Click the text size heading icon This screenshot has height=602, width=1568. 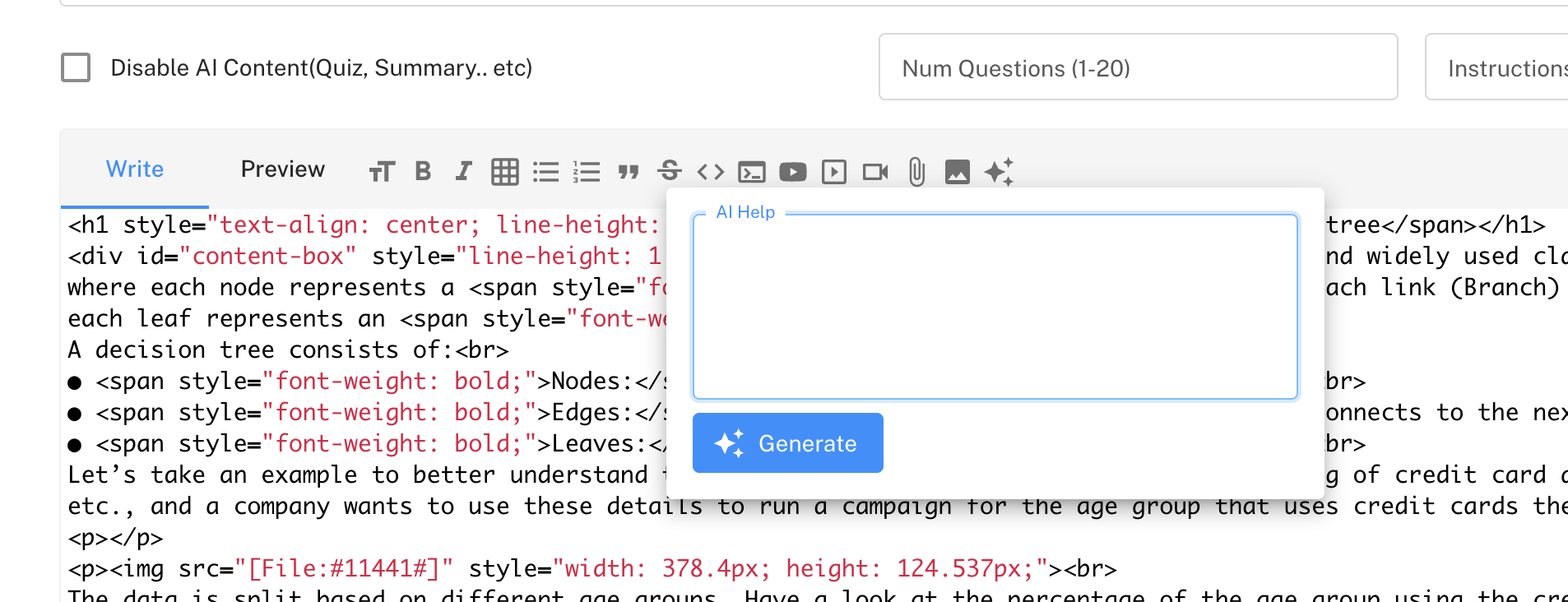coord(382,172)
